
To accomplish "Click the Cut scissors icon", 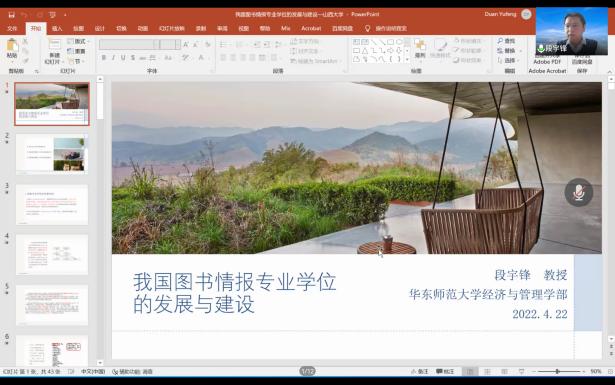I will (25, 41).
